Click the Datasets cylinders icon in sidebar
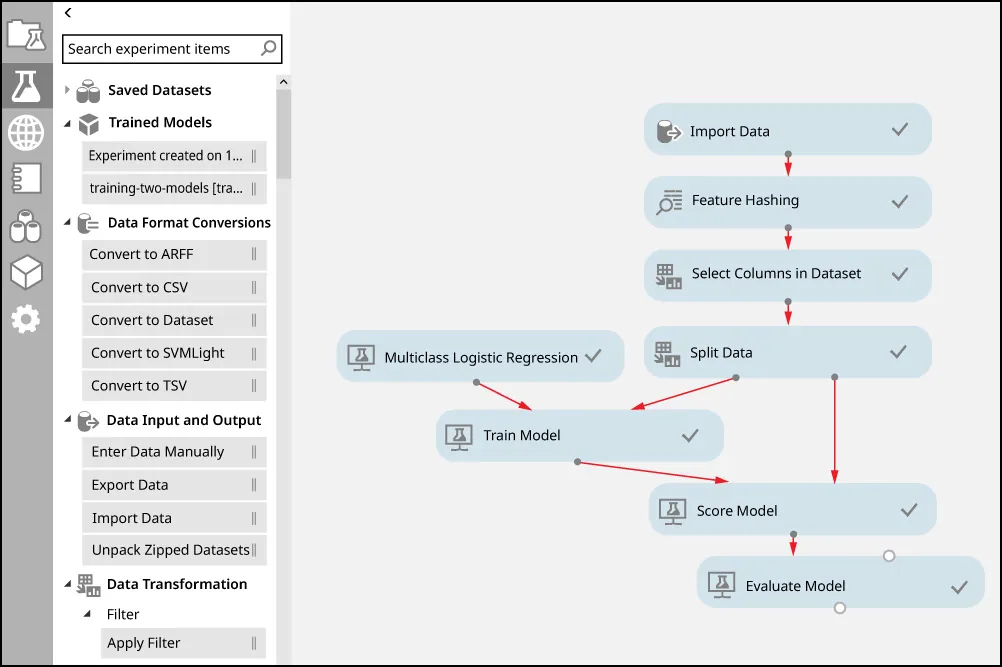This screenshot has width=1002, height=667. (x=27, y=226)
